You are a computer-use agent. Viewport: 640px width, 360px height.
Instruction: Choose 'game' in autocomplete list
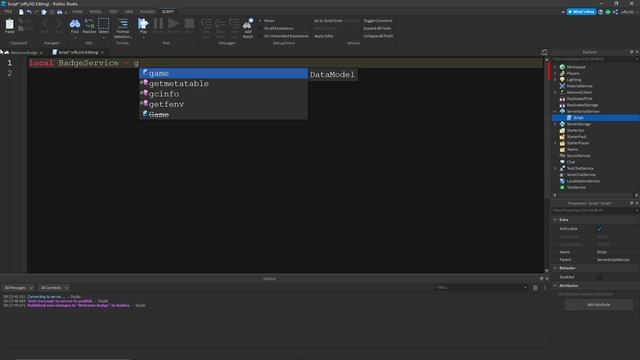(x=223, y=73)
